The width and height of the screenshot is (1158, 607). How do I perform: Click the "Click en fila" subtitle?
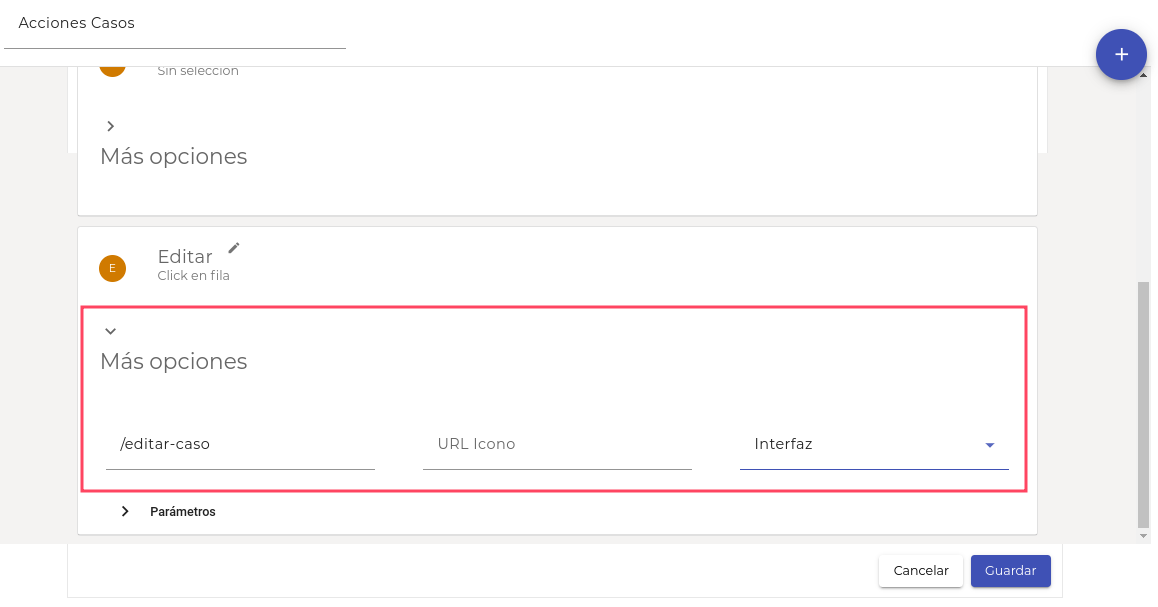193,276
